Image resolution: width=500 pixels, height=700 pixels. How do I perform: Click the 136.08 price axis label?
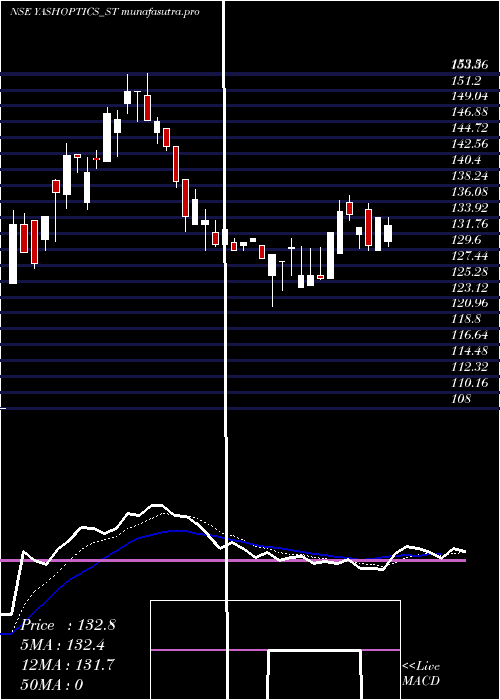[469, 192]
